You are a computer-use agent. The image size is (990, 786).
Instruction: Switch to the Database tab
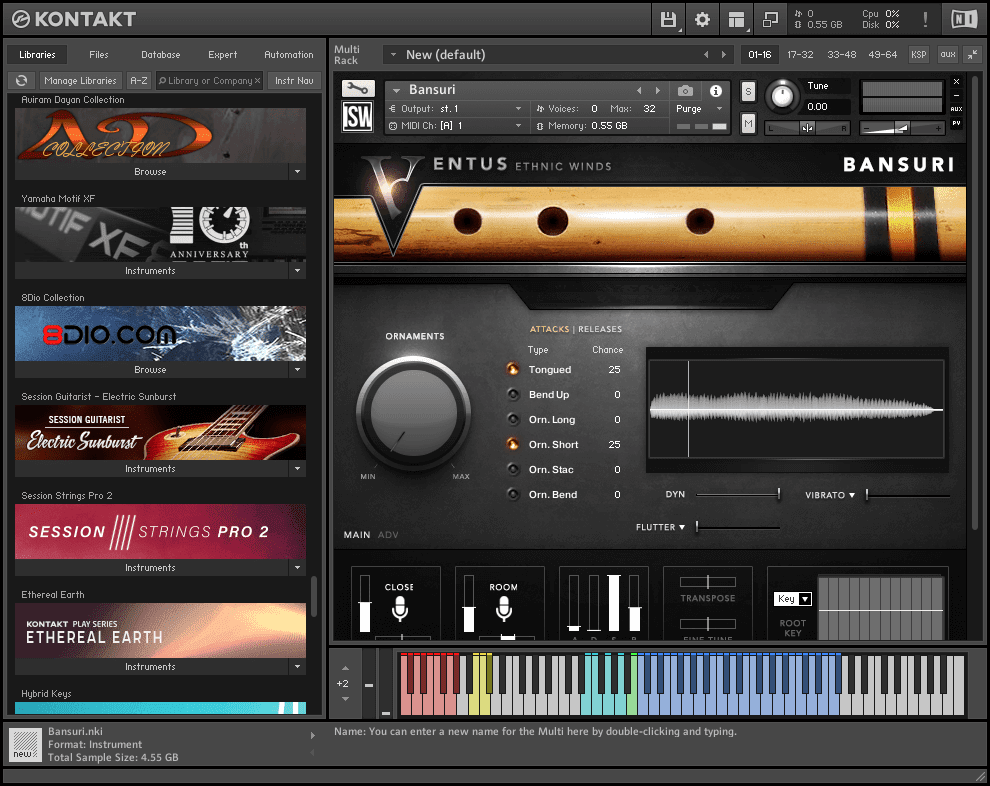pos(160,55)
